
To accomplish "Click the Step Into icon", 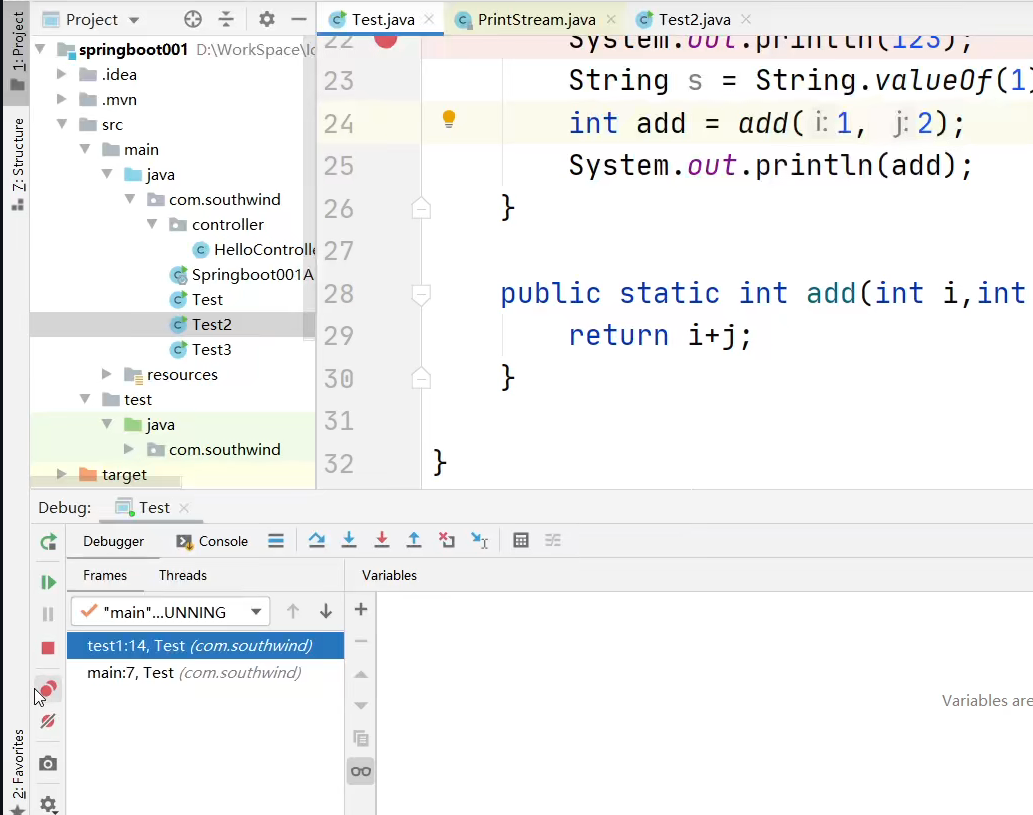I will pos(349,541).
